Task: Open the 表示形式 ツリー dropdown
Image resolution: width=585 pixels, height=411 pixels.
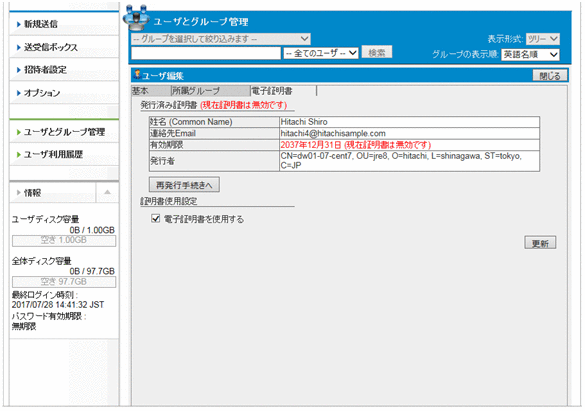Action: click(542, 39)
